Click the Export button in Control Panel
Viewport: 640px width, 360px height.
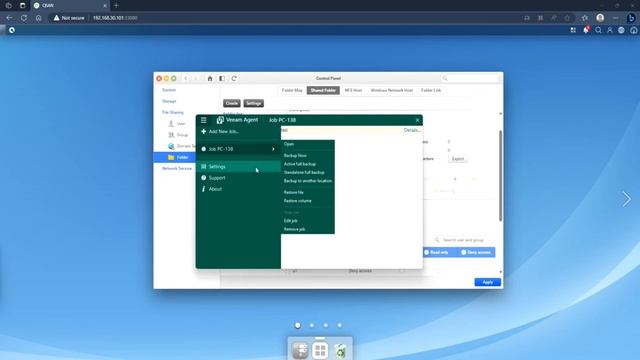(x=458, y=159)
